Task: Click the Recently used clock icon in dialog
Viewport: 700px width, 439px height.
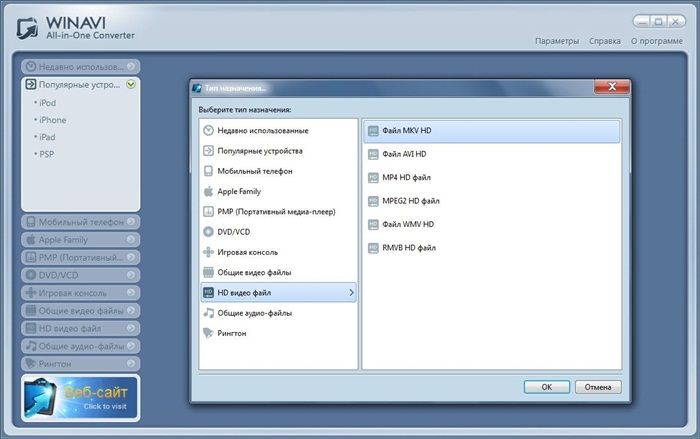Action: pos(208,130)
